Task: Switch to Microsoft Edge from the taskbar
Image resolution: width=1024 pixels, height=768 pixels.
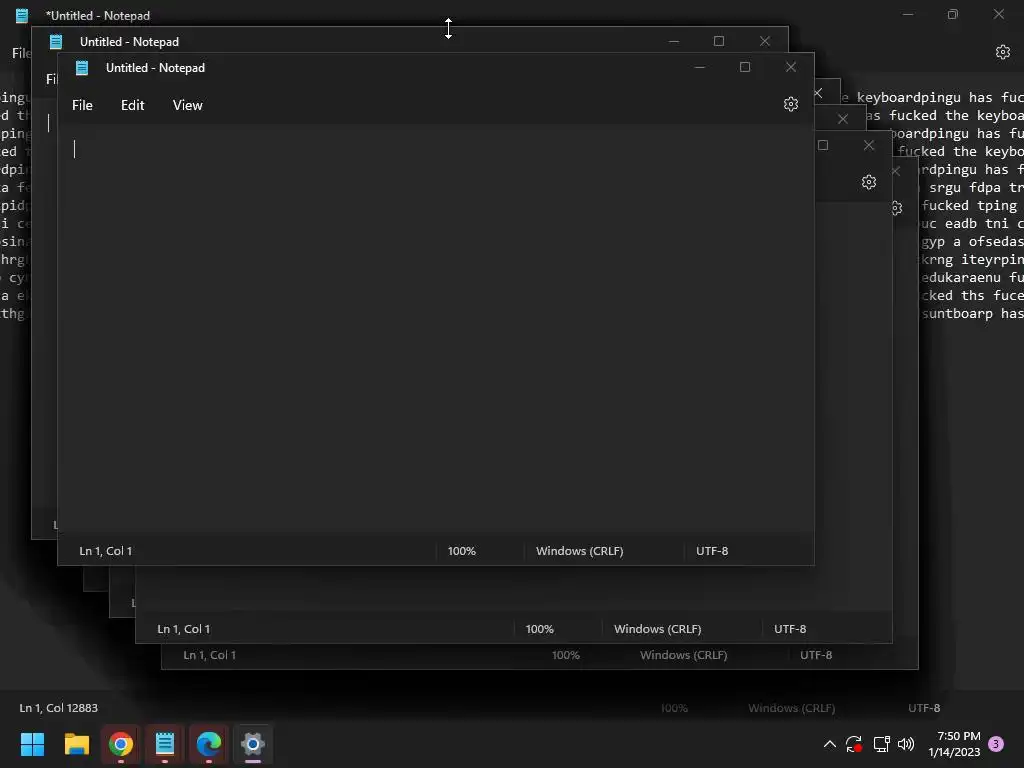Action: click(209, 744)
